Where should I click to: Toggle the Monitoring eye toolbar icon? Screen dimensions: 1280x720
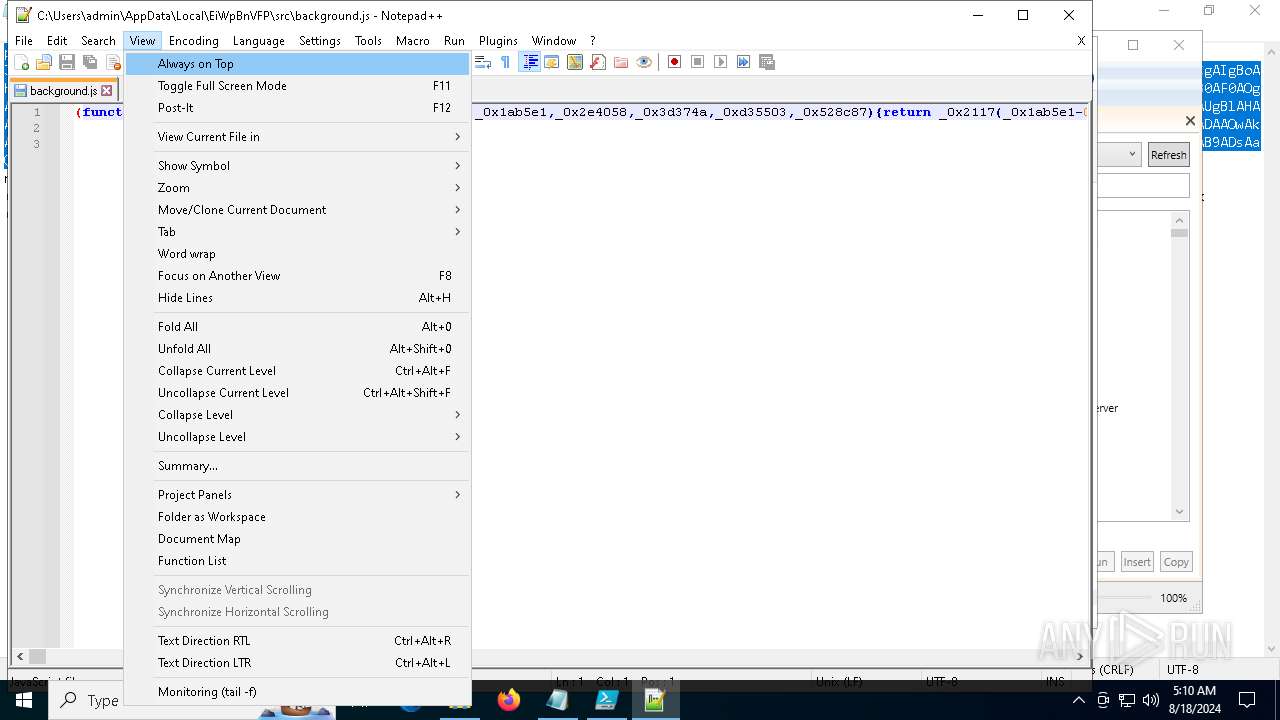tap(644, 62)
